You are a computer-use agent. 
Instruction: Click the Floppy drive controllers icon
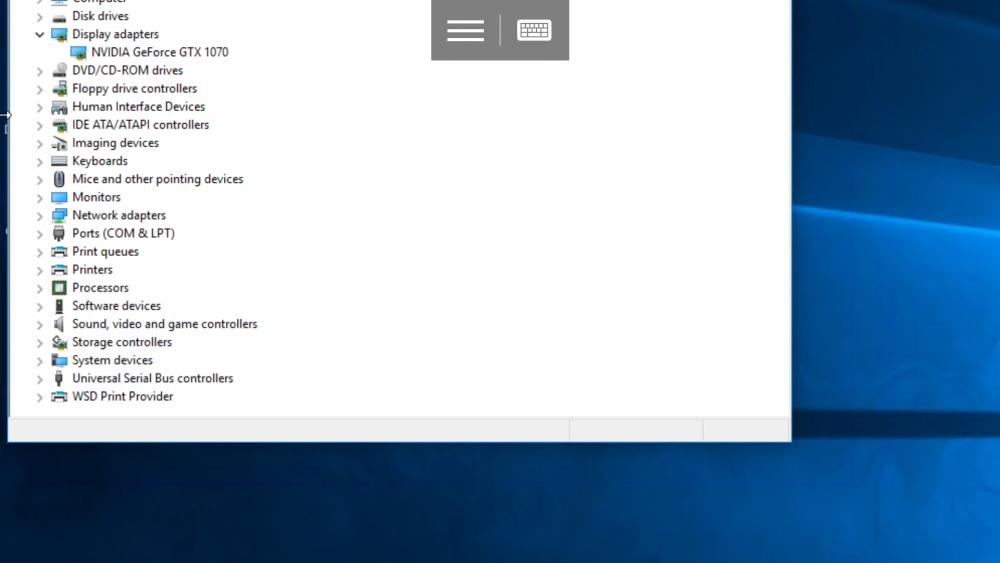[59, 89]
